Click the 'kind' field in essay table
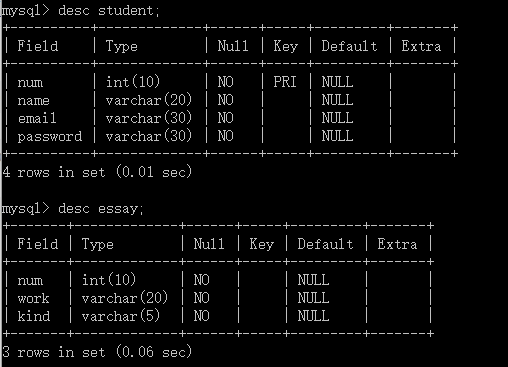This screenshot has height=367, width=508. click(x=34, y=316)
